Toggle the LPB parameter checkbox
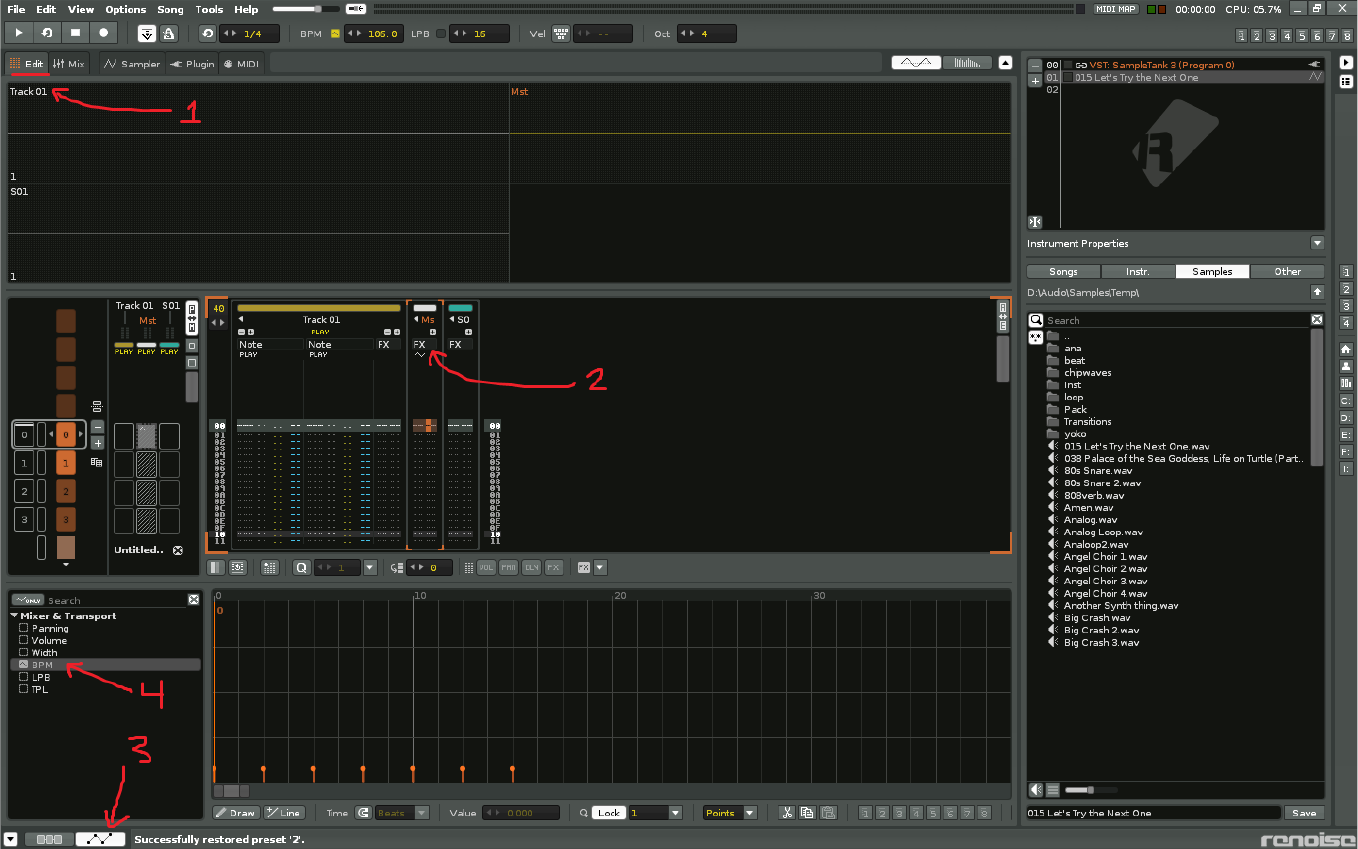Screen dimensions: 1358x849 coord(24,677)
